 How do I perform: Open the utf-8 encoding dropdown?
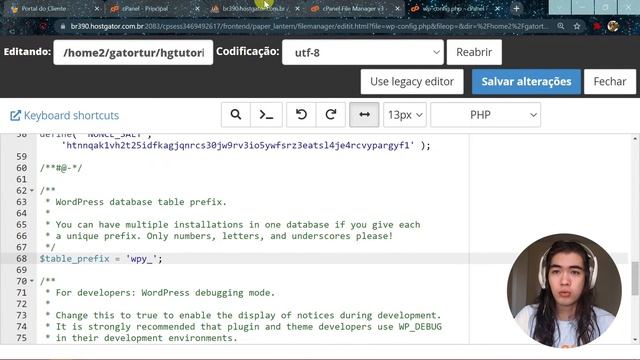362,52
